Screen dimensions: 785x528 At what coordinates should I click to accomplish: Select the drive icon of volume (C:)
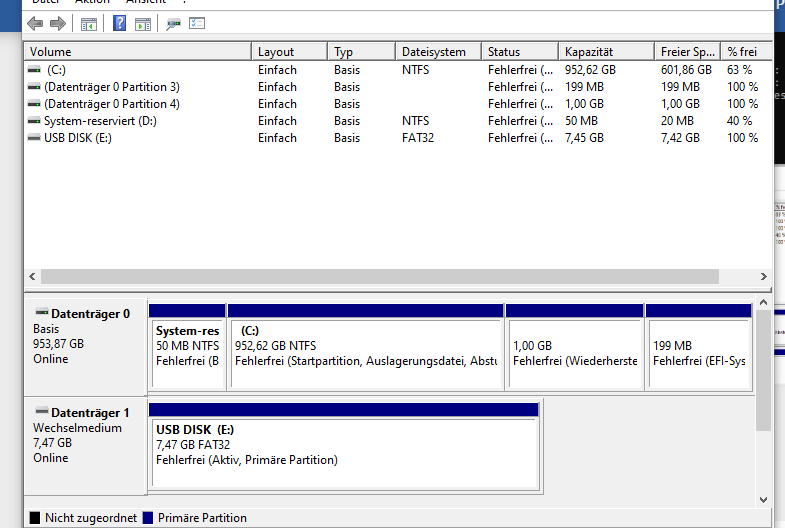34,70
